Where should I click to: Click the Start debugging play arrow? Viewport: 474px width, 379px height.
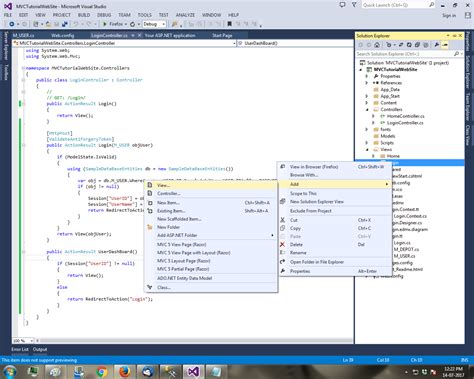coord(105,24)
